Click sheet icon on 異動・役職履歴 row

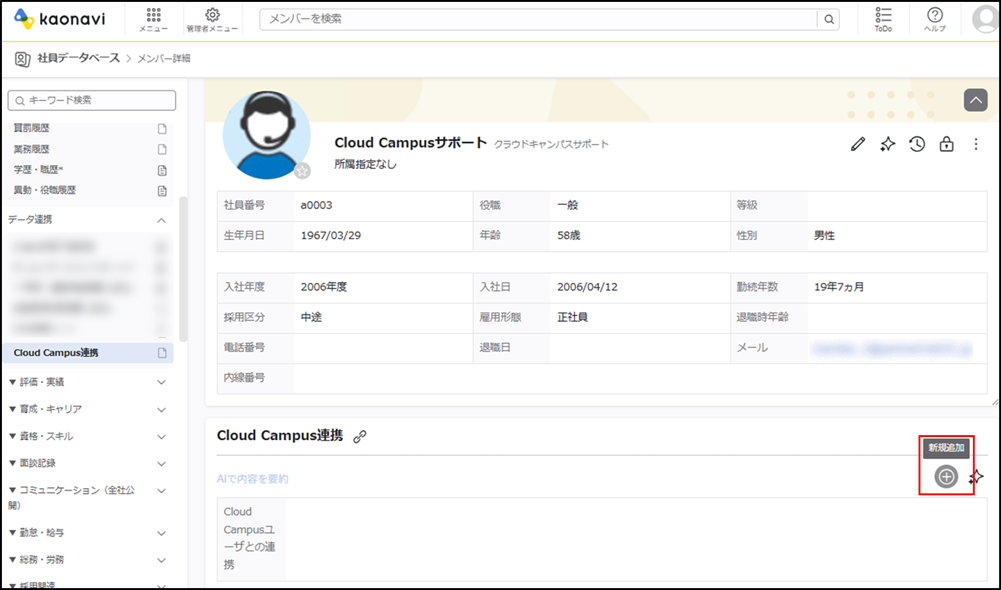pyautogui.click(x=162, y=190)
